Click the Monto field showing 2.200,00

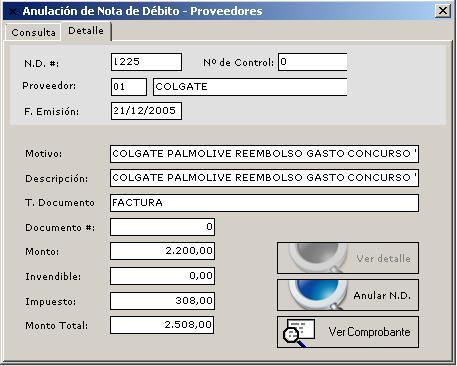[162, 251]
